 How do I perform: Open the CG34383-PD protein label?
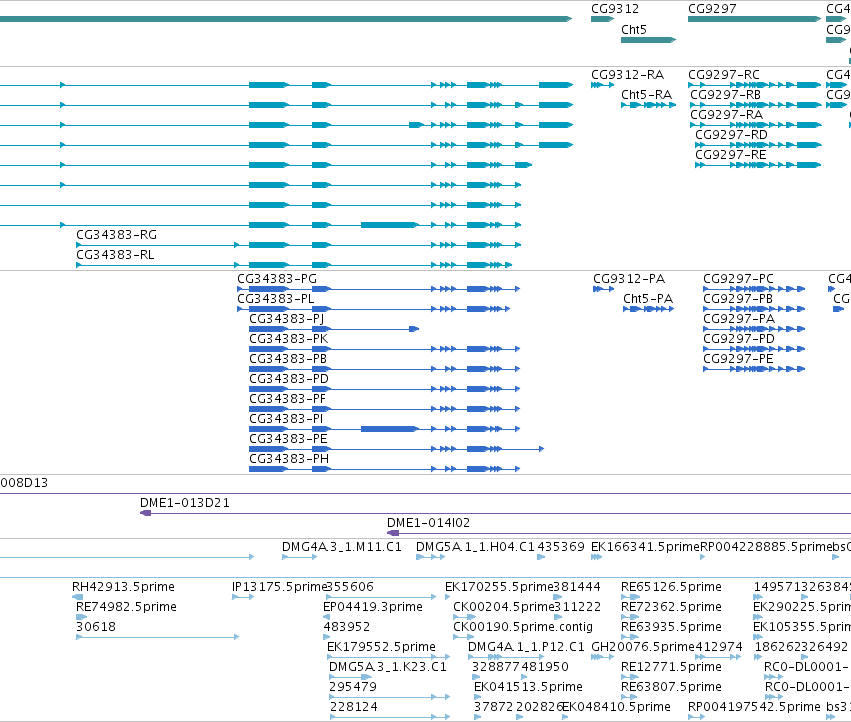tap(289, 379)
